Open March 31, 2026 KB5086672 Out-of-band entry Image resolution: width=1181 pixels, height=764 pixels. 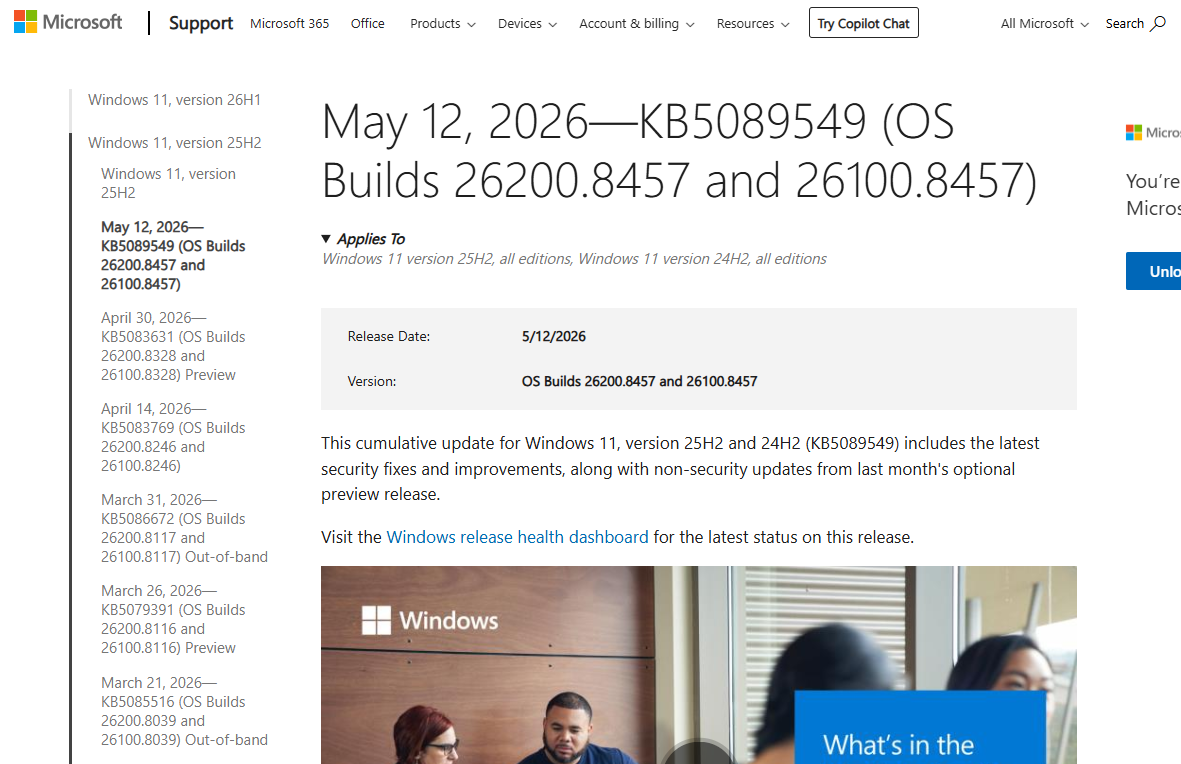point(184,528)
